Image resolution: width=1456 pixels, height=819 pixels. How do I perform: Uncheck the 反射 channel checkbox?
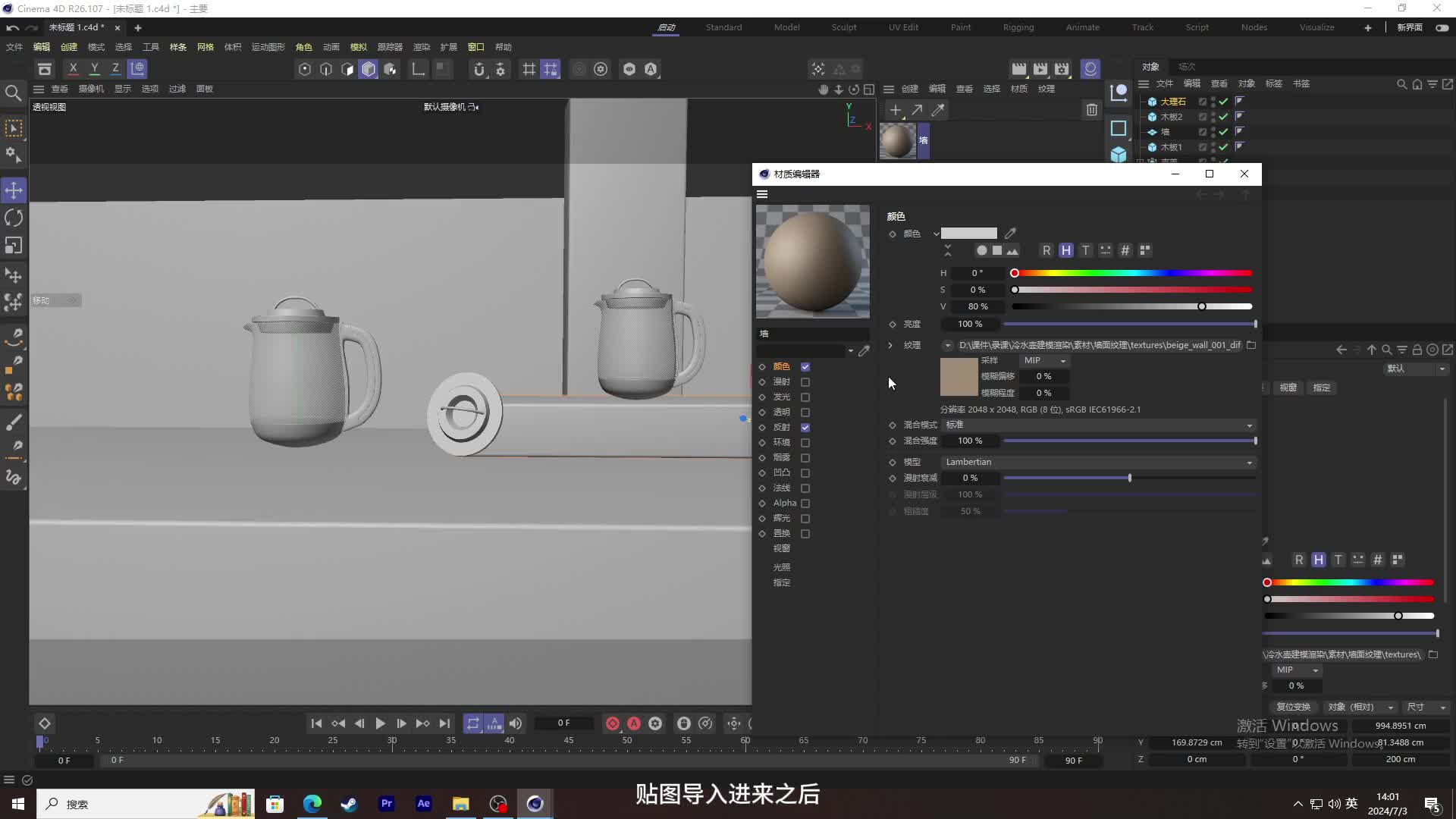[x=805, y=428]
